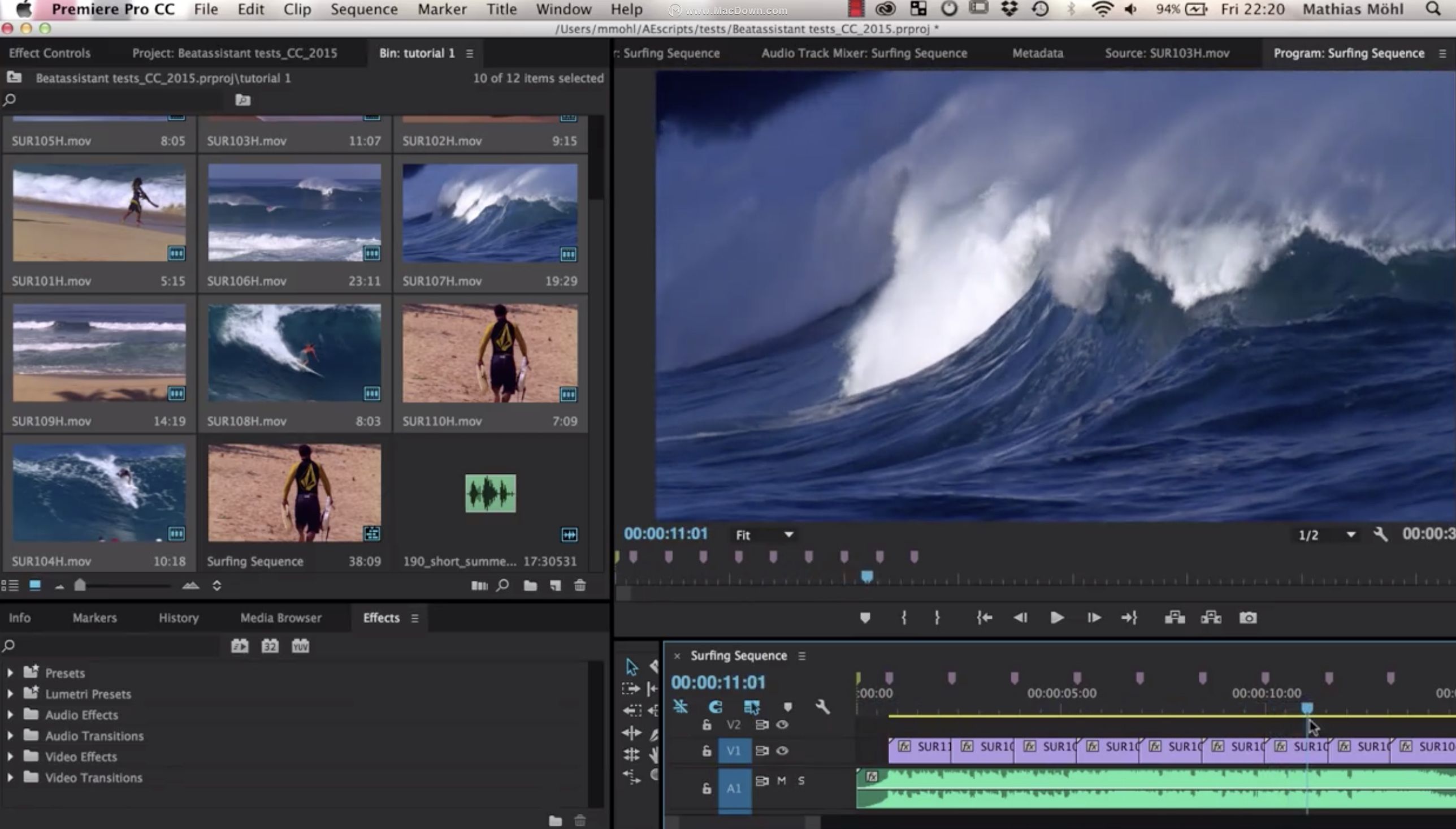Open the Fit zoom level dropdown

(764, 535)
